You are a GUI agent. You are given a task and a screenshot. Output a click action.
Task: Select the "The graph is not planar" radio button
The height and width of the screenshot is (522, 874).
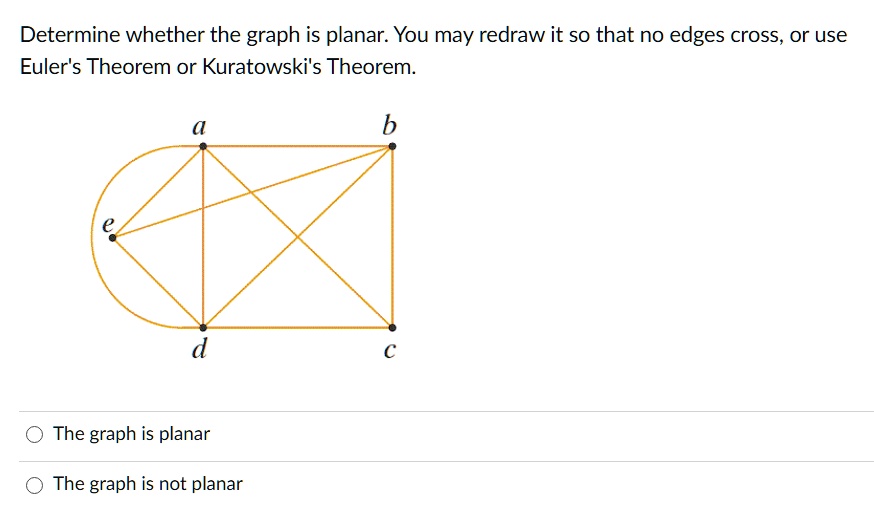click(x=35, y=485)
